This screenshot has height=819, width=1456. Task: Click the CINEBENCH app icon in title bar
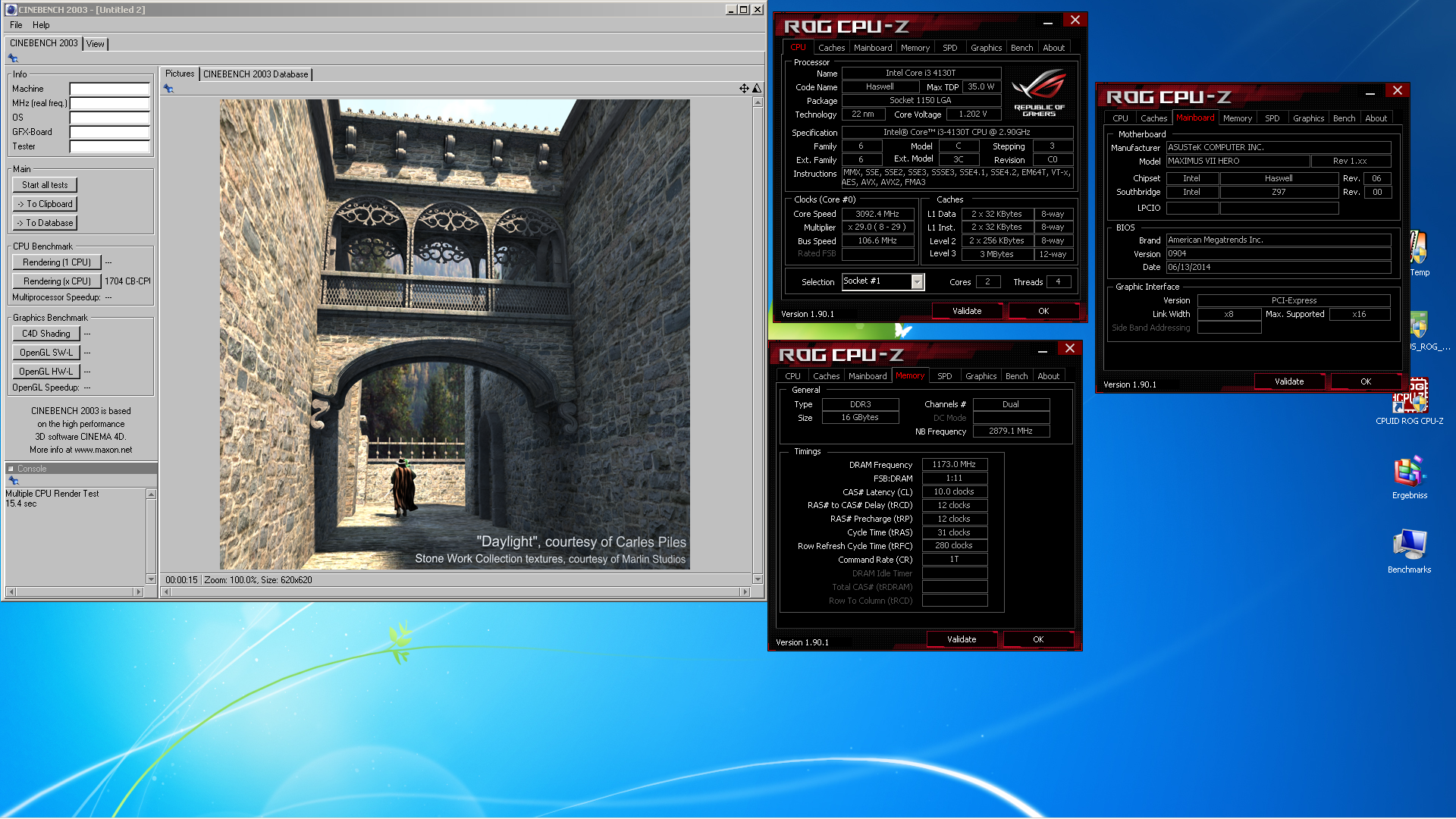click(x=11, y=10)
